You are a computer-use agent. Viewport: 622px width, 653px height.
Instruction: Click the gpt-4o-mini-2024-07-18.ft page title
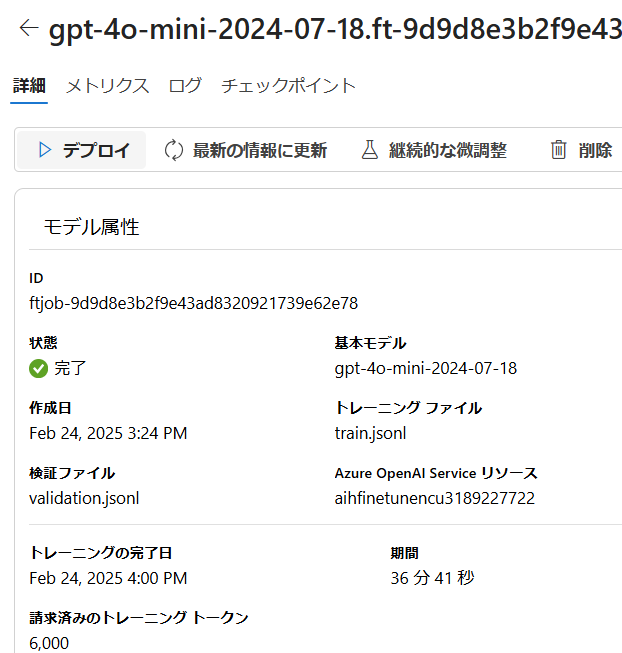pyautogui.click(x=335, y=30)
